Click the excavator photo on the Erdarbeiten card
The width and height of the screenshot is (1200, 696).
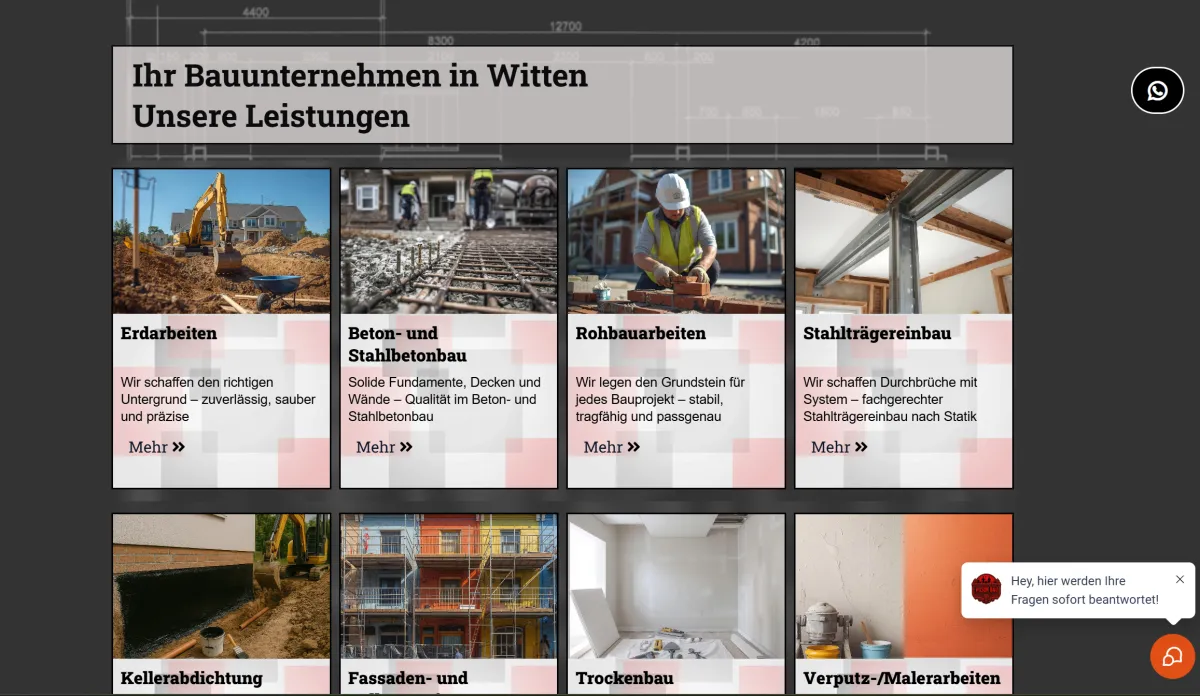(221, 240)
